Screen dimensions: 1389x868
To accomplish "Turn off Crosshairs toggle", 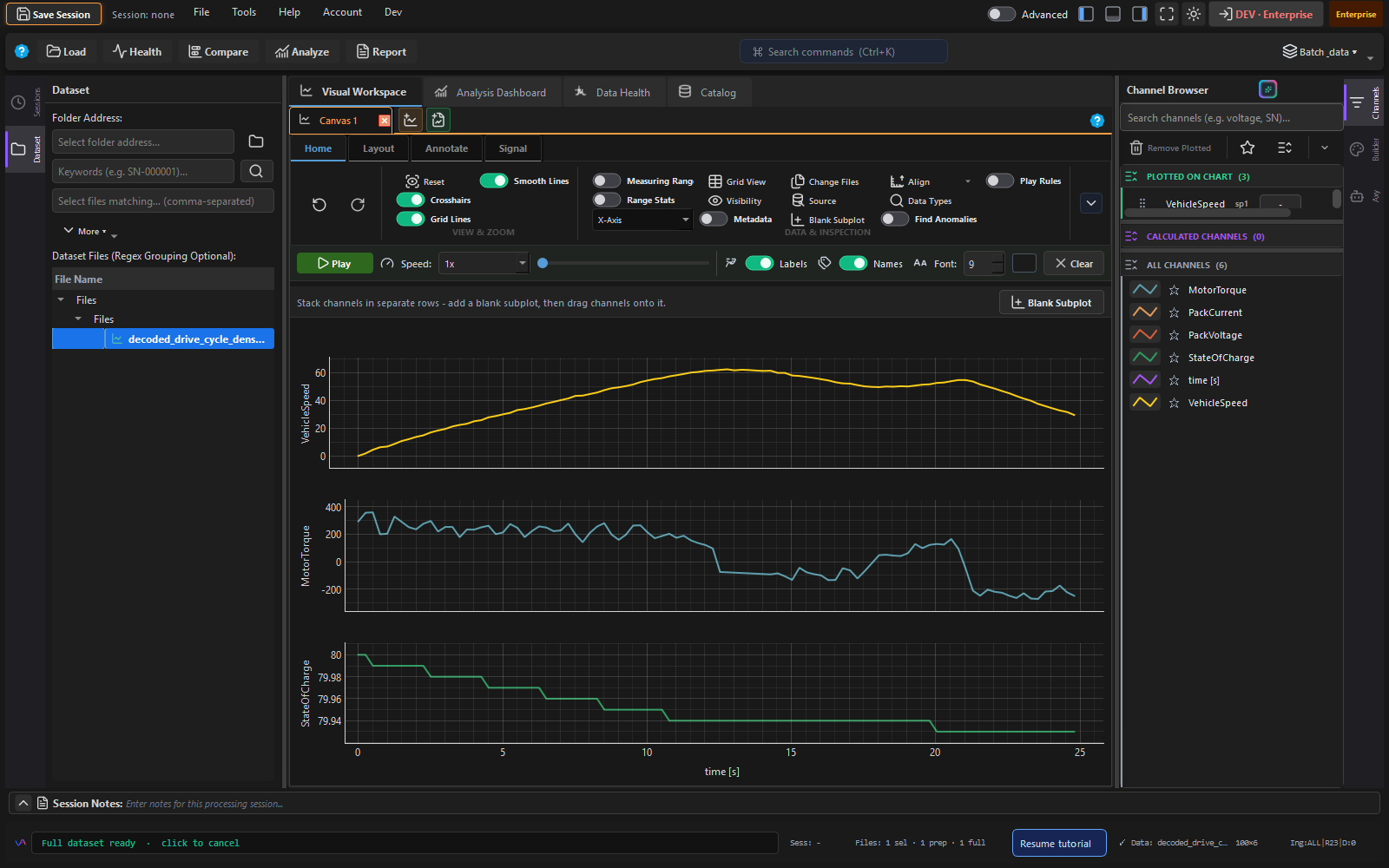I will click(411, 200).
